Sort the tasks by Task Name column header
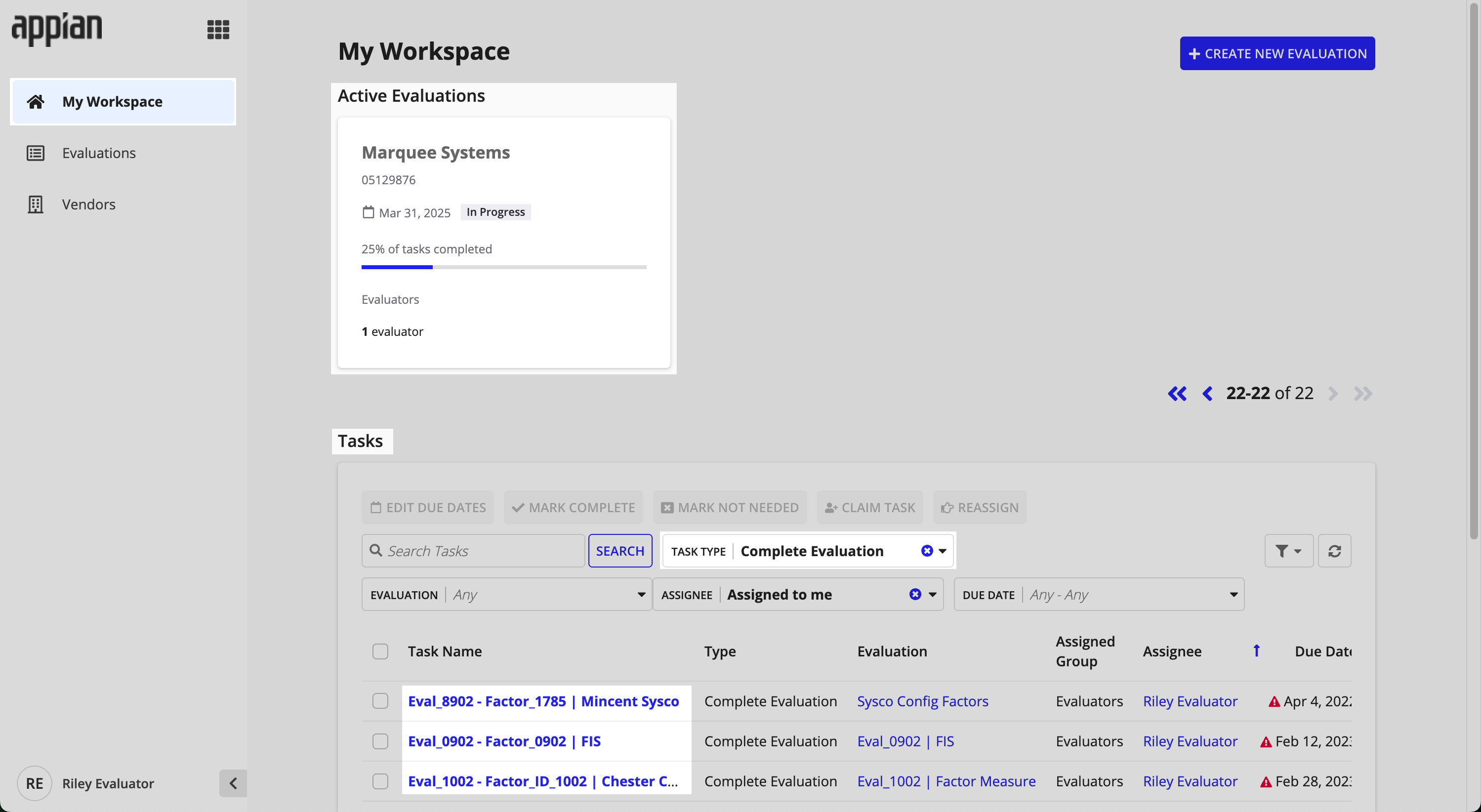 tap(445, 651)
